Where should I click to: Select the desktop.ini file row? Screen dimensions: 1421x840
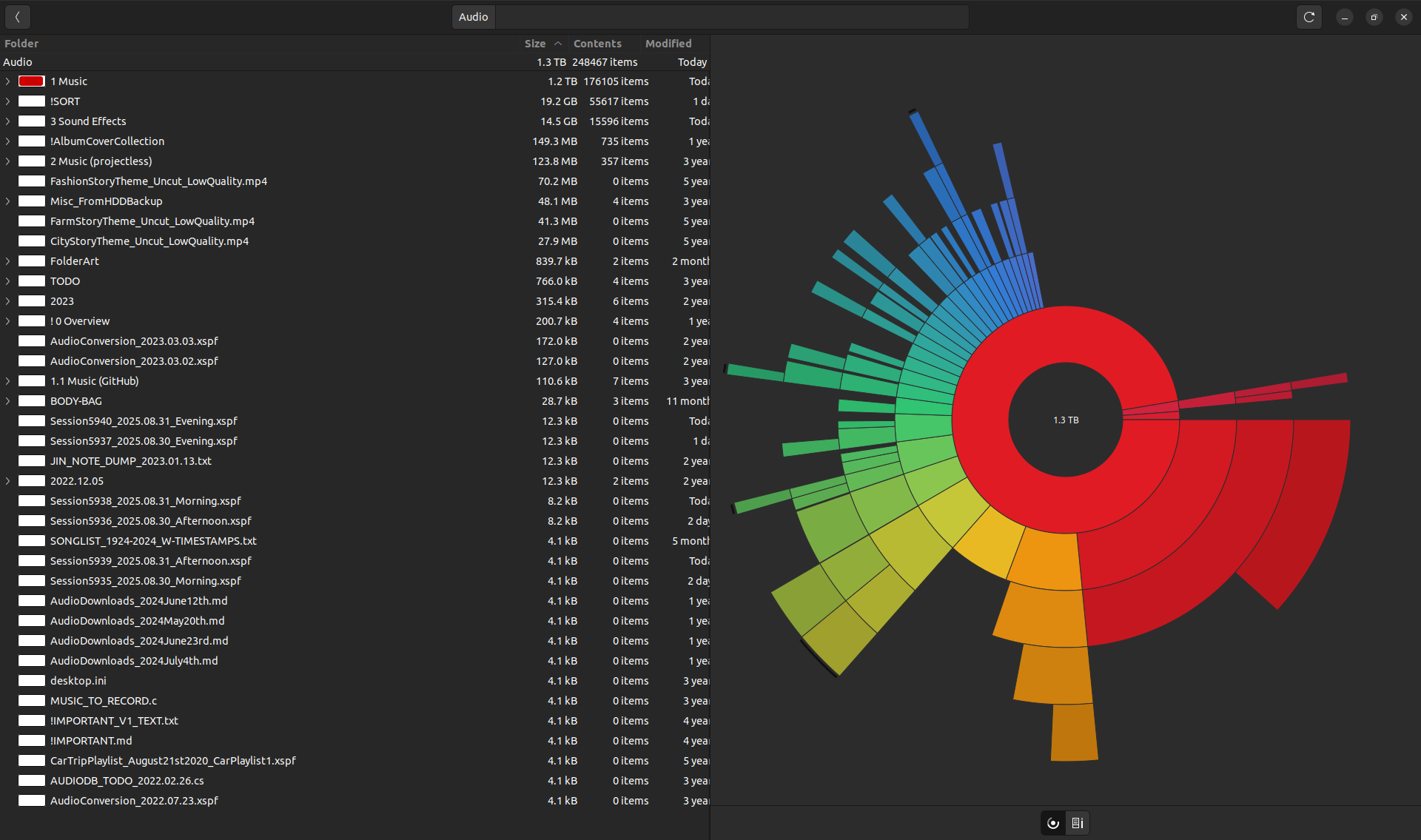tap(78, 681)
